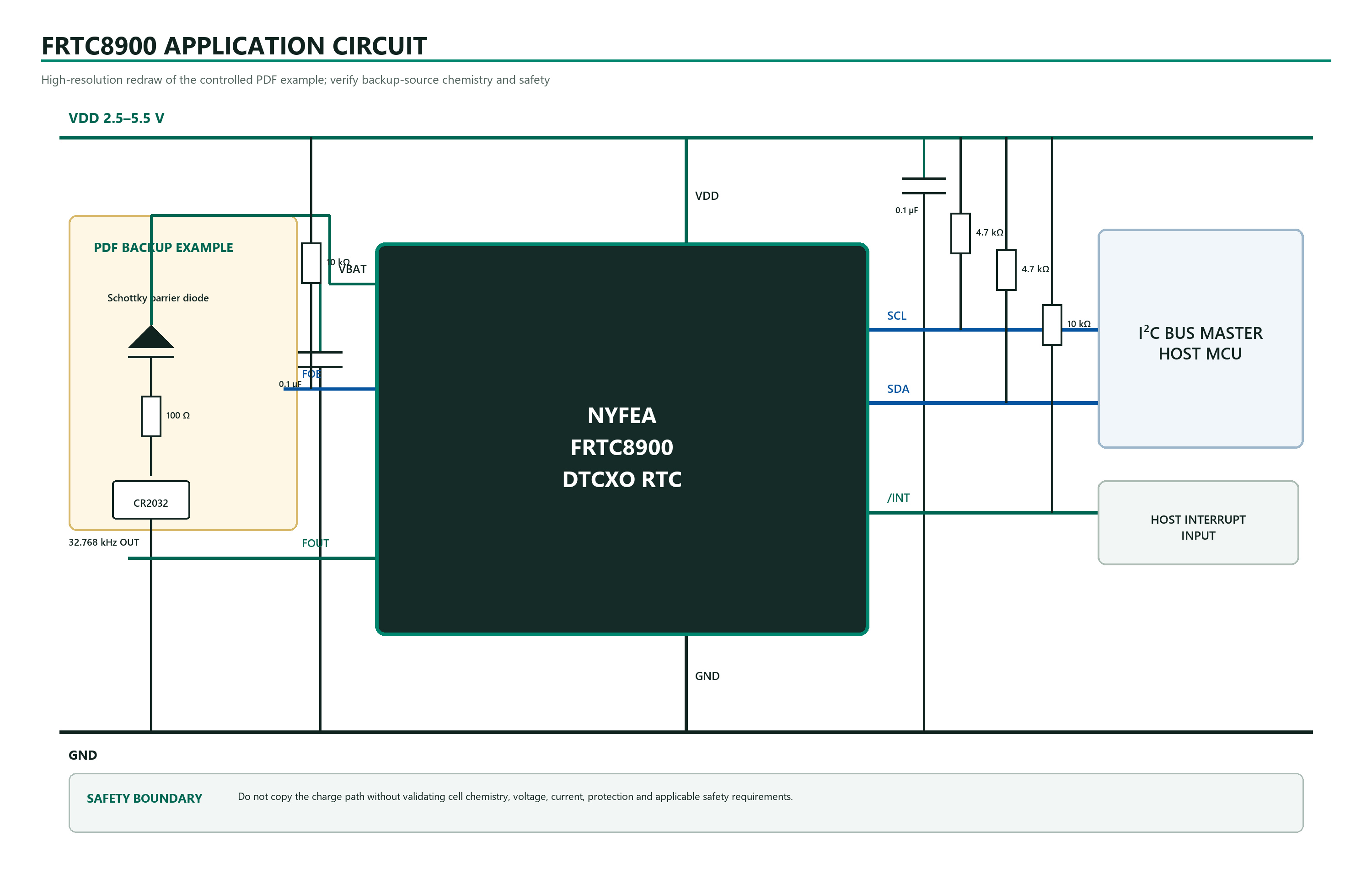
Task: Select the I²C BUS MASTER HOST MCU block
Action: (1200, 339)
